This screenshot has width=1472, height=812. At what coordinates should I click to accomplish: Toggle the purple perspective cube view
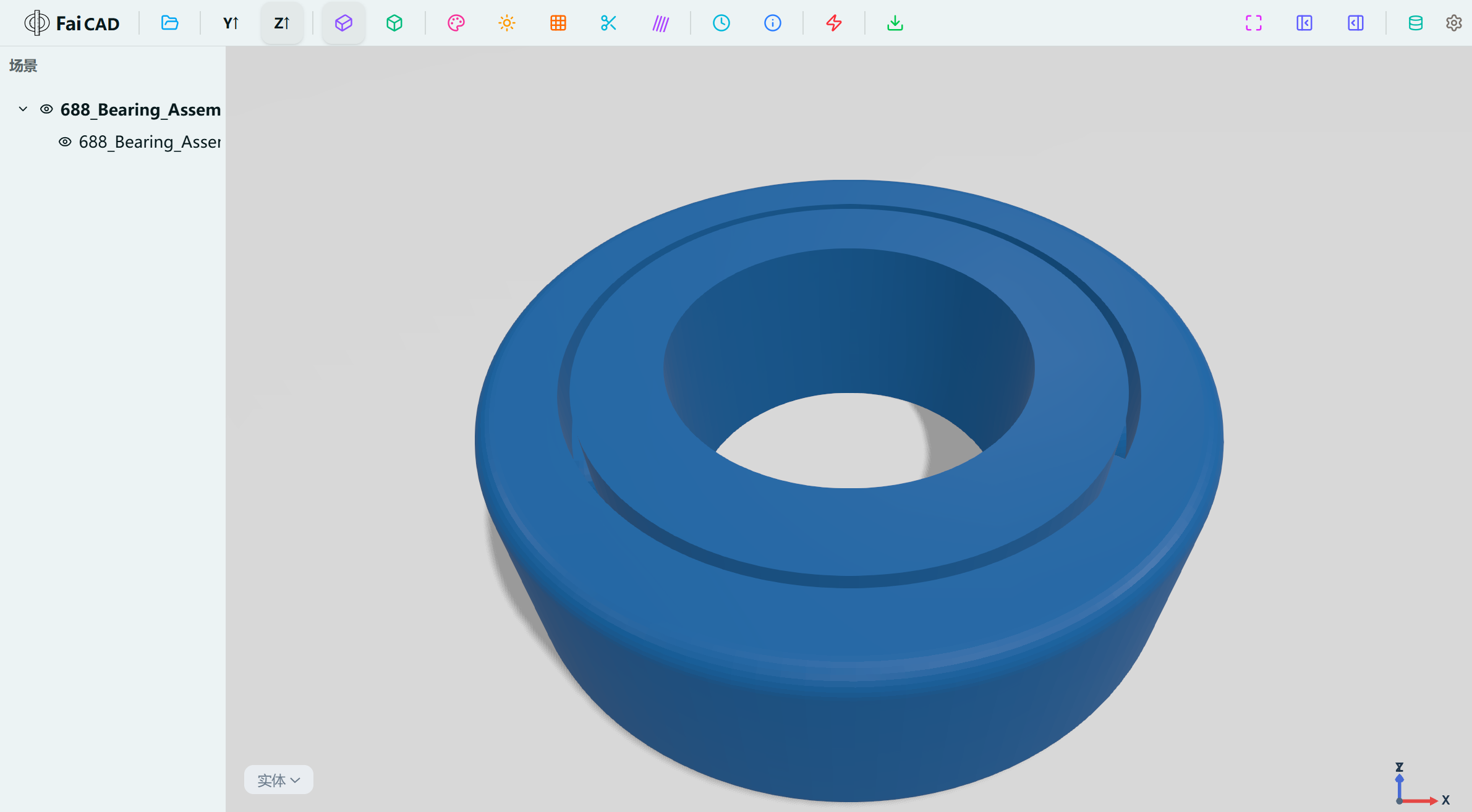click(344, 23)
